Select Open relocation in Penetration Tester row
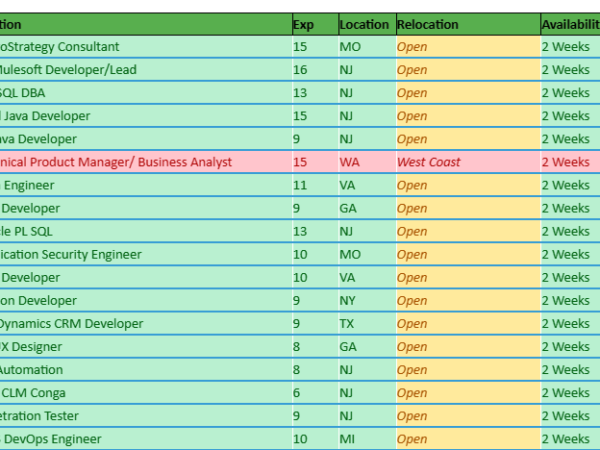Image resolution: width=600 pixels, height=450 pixels. click(468, 416)
